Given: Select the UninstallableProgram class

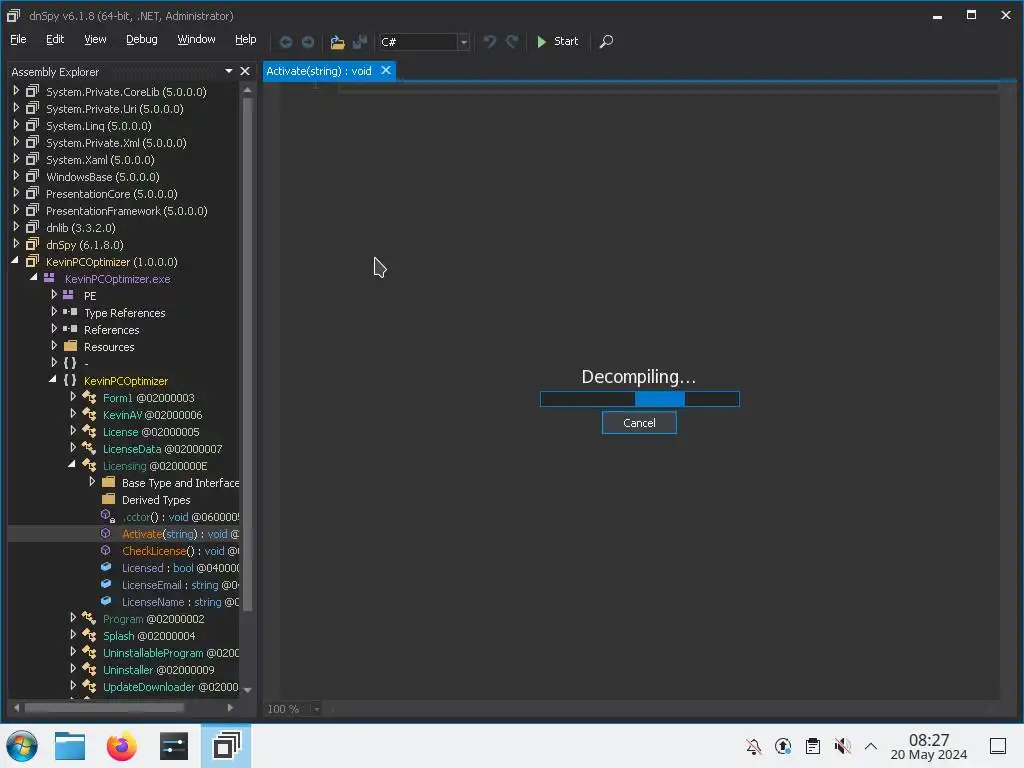Looking at the screenshot, I should click(x=171, y=652).
